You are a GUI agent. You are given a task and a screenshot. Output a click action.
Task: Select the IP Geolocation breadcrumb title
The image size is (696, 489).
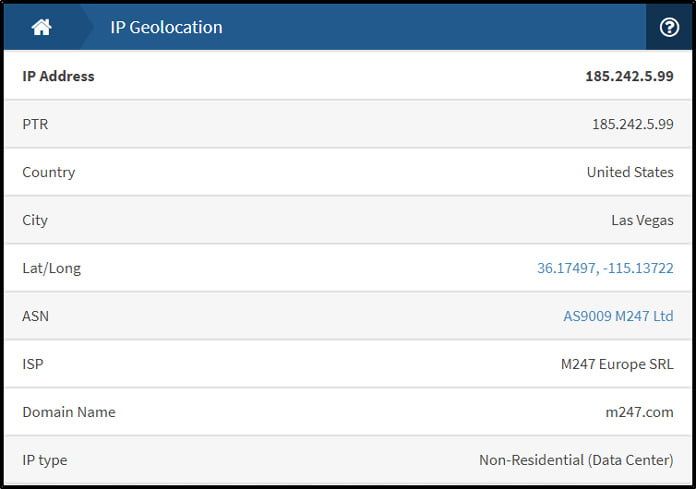pyautogui.click(x=166, y=27)
